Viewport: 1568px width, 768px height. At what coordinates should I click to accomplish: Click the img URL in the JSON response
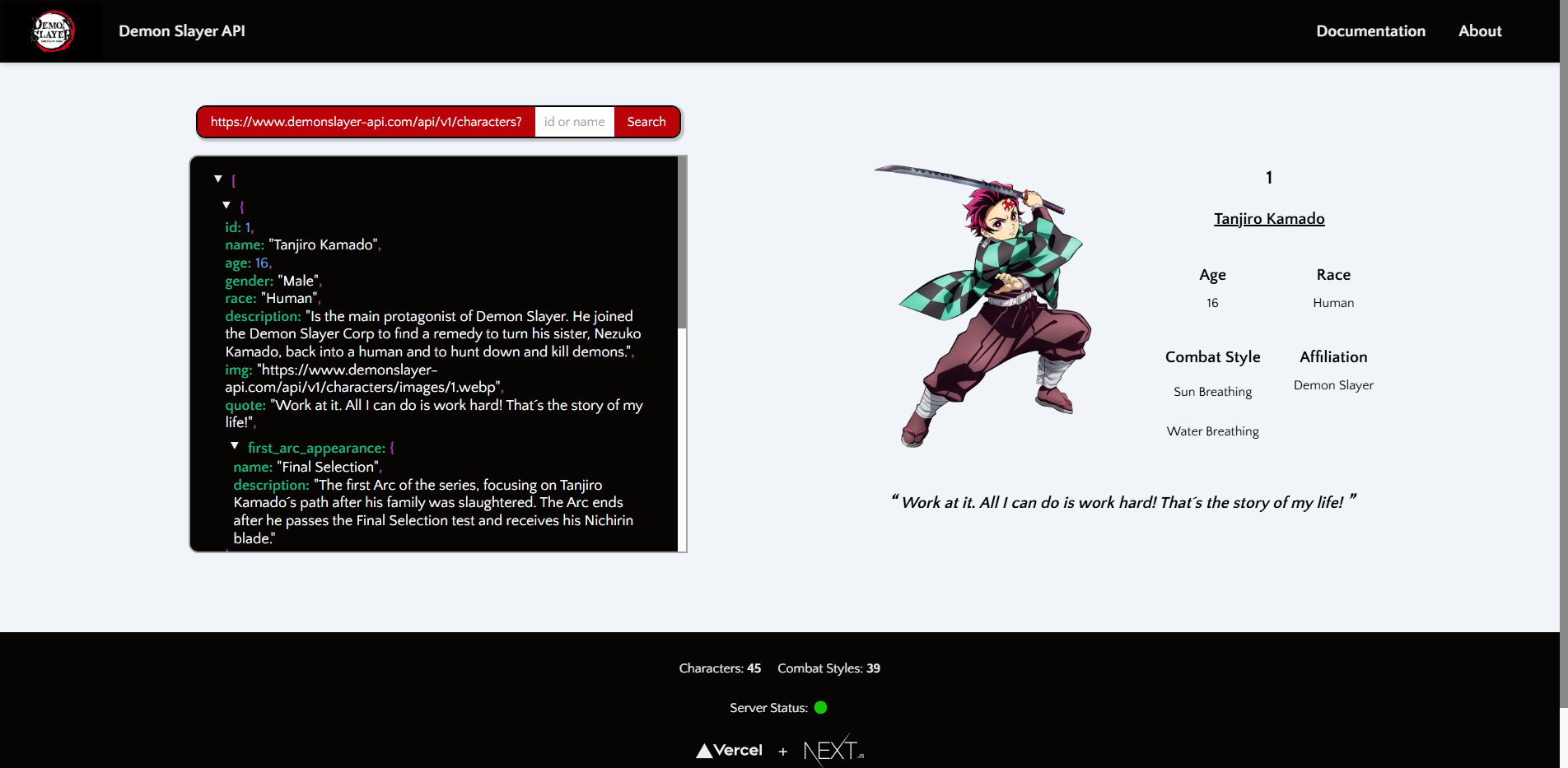click(x=379, y=378)
